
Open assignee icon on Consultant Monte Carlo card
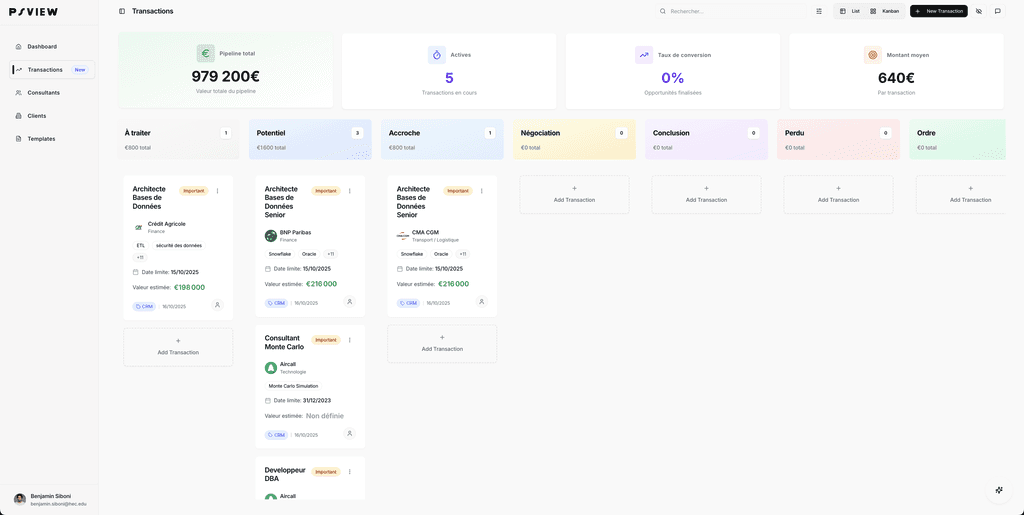[349, 433]
